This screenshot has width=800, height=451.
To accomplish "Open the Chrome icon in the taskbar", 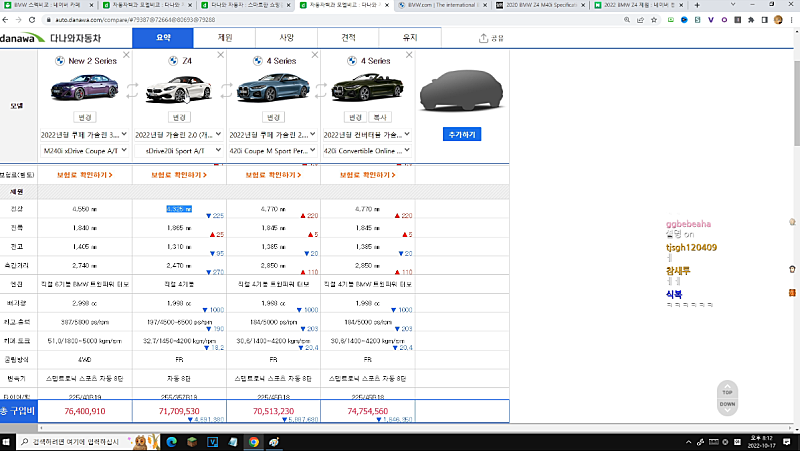I will tap(254, 441).
